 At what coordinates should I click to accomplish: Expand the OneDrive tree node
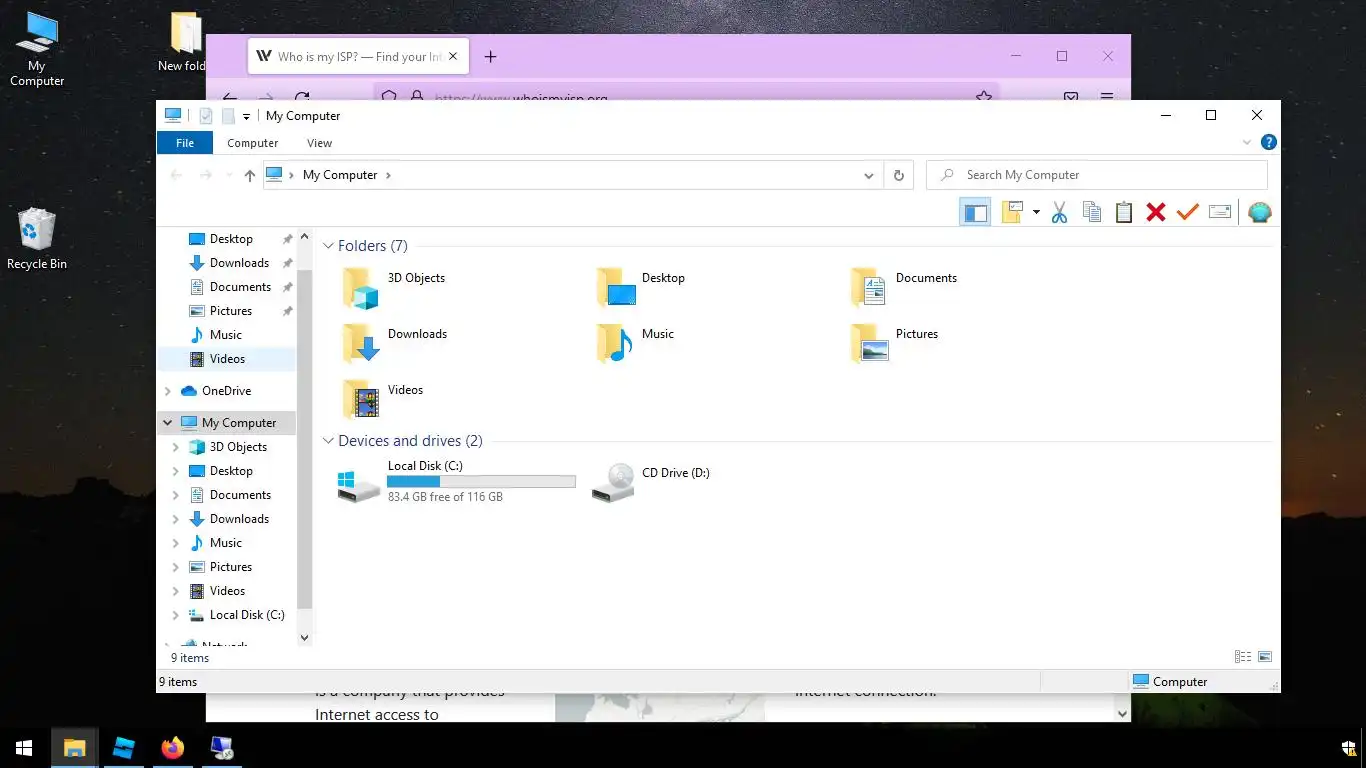168,391
